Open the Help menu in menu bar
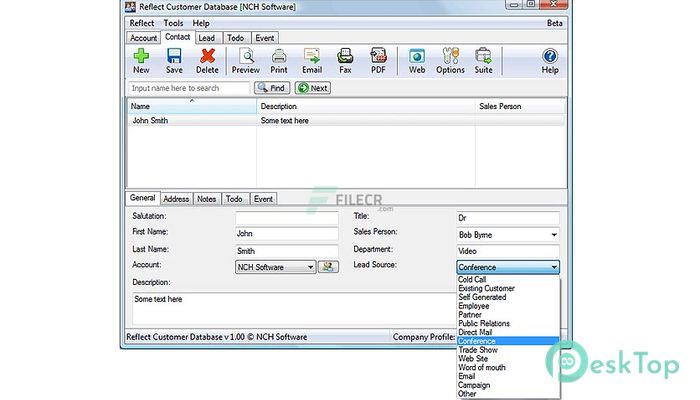Viewport: 700px width, 400px height. coord(201,23)
